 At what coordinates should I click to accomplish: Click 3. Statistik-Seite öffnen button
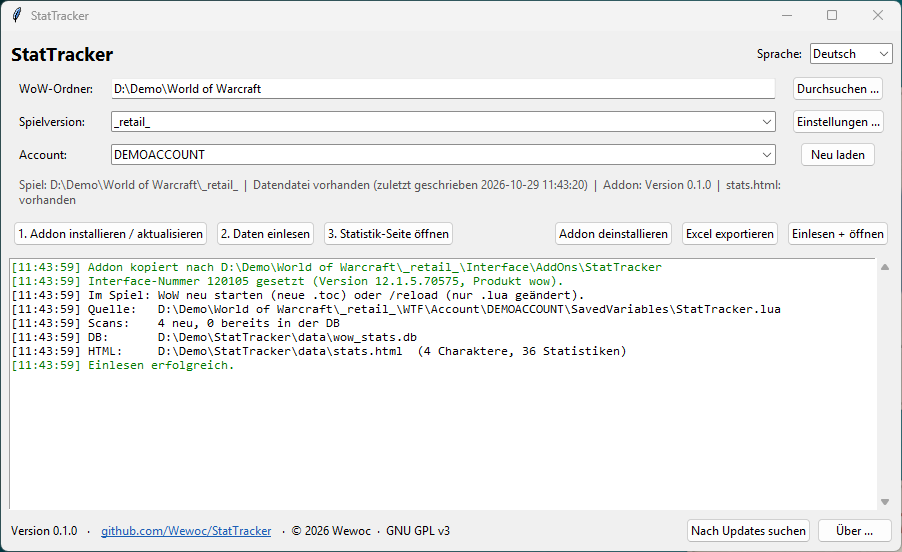click(388, 234)
